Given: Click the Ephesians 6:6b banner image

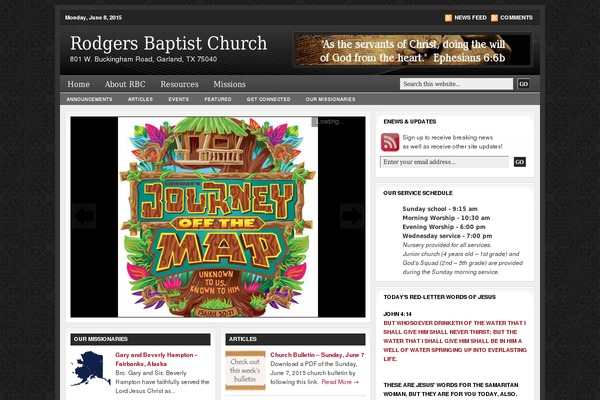Looking at the screenshot, I should click(413, 51).
